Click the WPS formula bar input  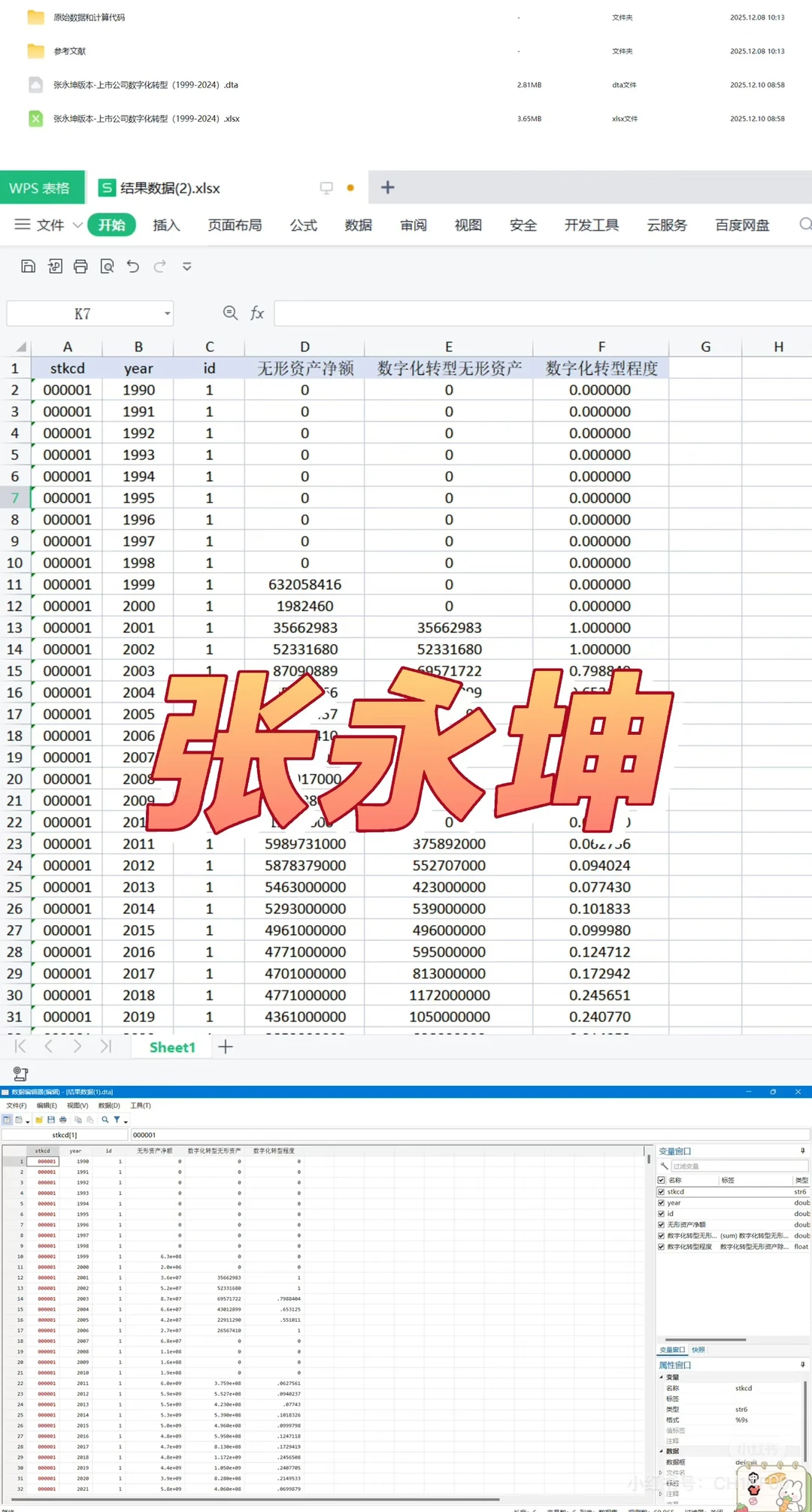point(543,313)
